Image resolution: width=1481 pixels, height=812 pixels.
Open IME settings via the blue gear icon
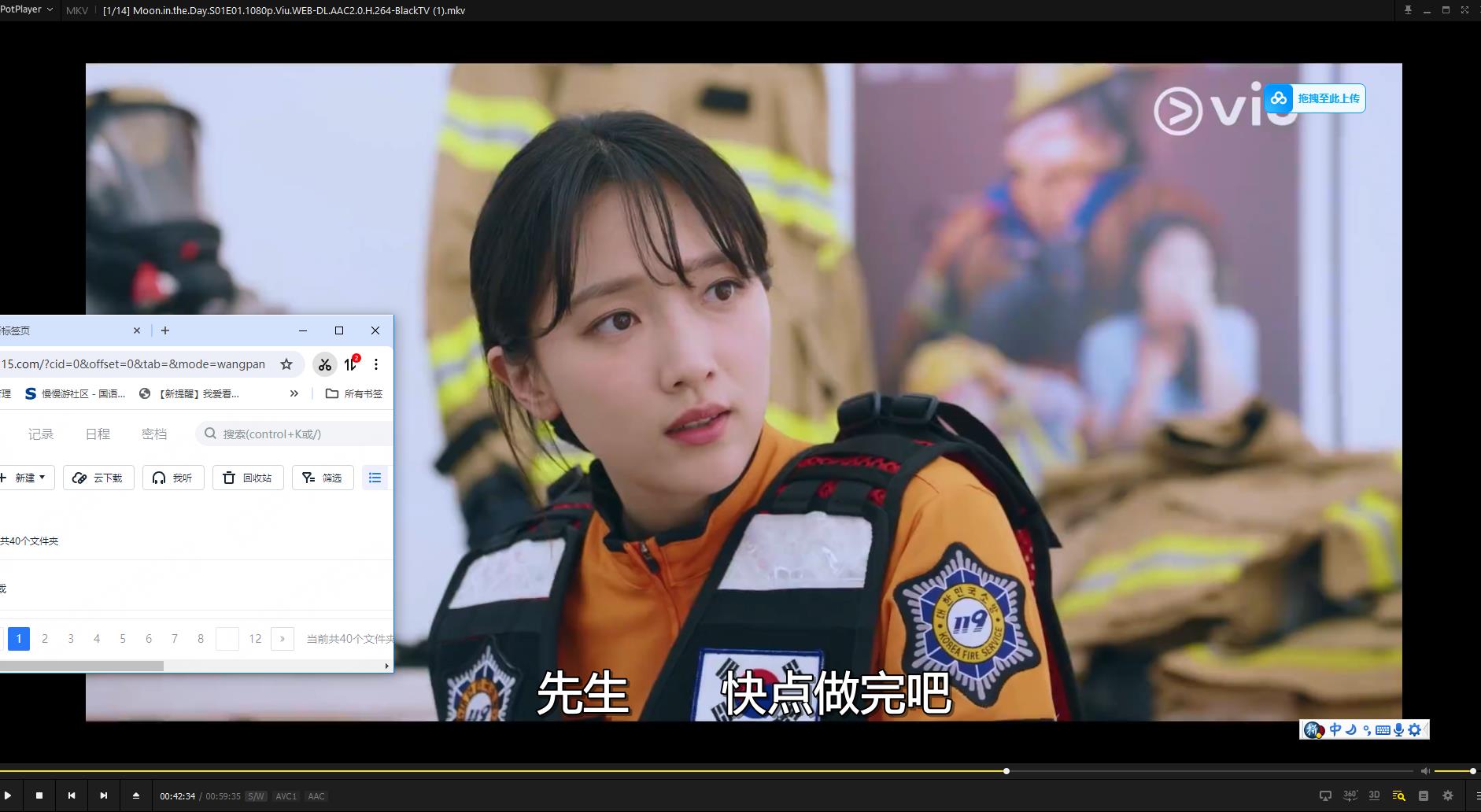(x=1414, y=729)
